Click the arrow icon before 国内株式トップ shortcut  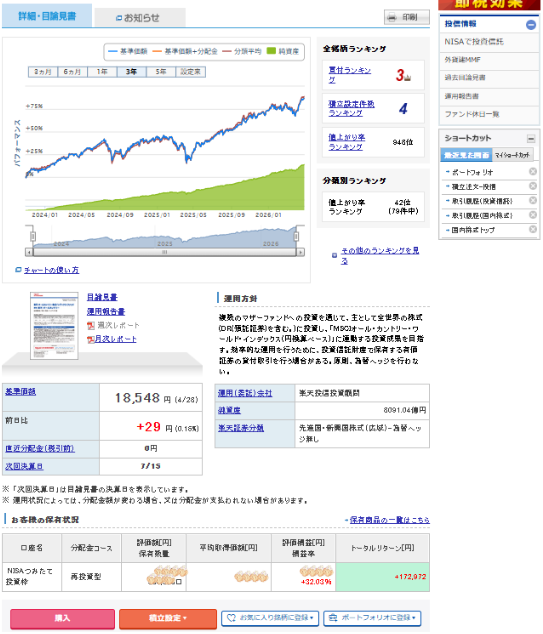(448, 230)
